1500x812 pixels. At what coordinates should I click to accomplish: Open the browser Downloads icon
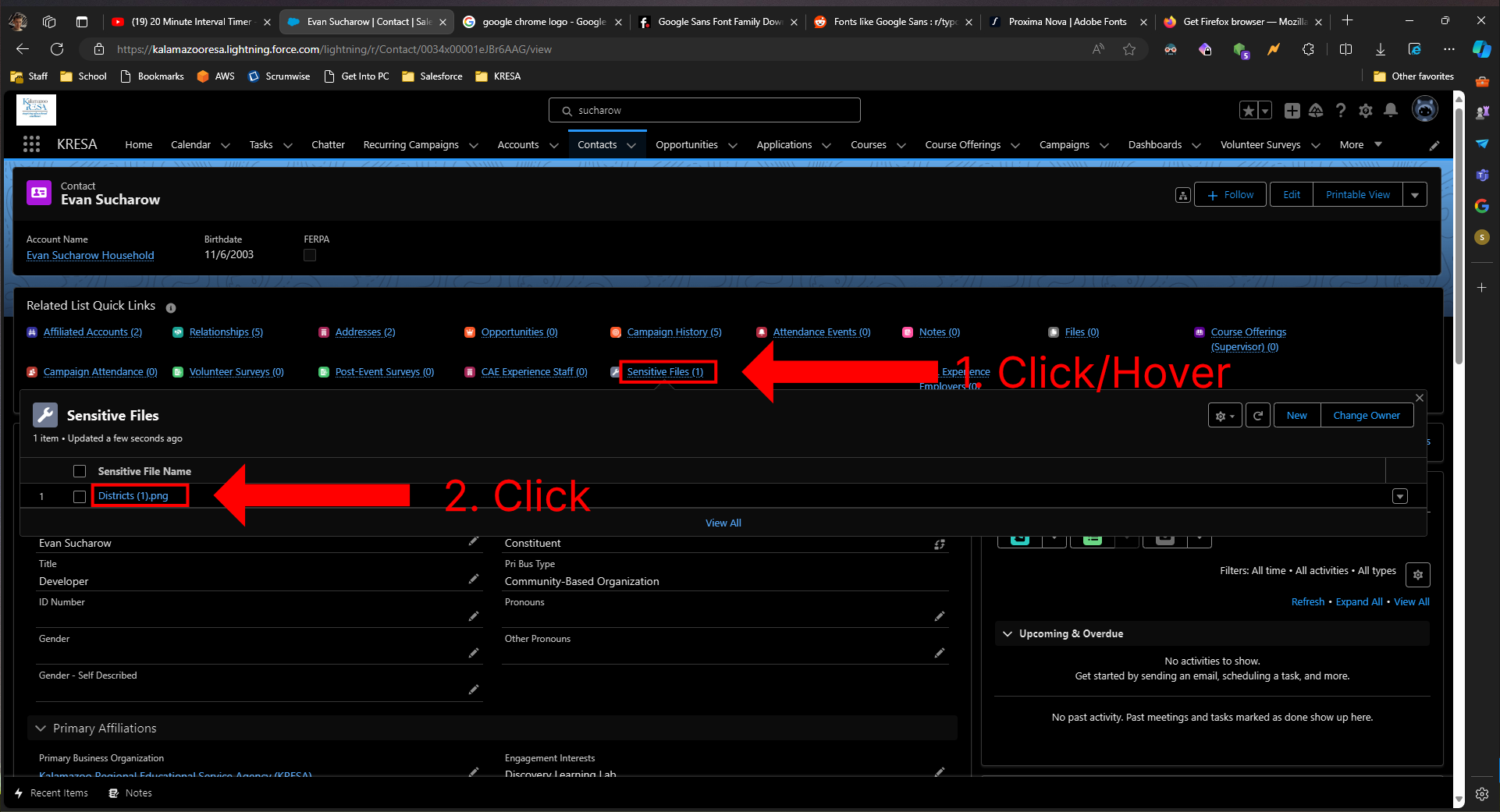tap(1381, 49)
